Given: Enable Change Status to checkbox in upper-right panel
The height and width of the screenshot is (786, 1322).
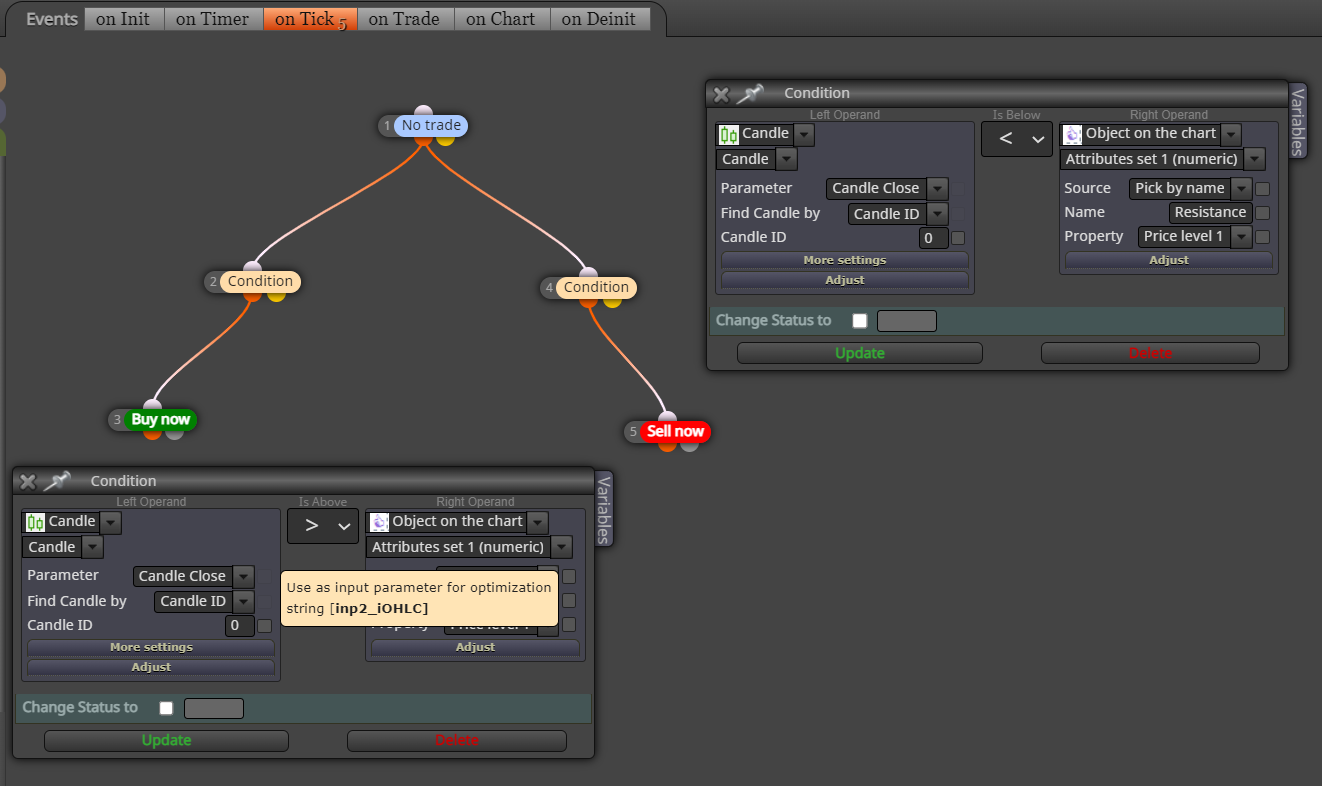Looking at the screenshot, I should click(x=859, y=321).
